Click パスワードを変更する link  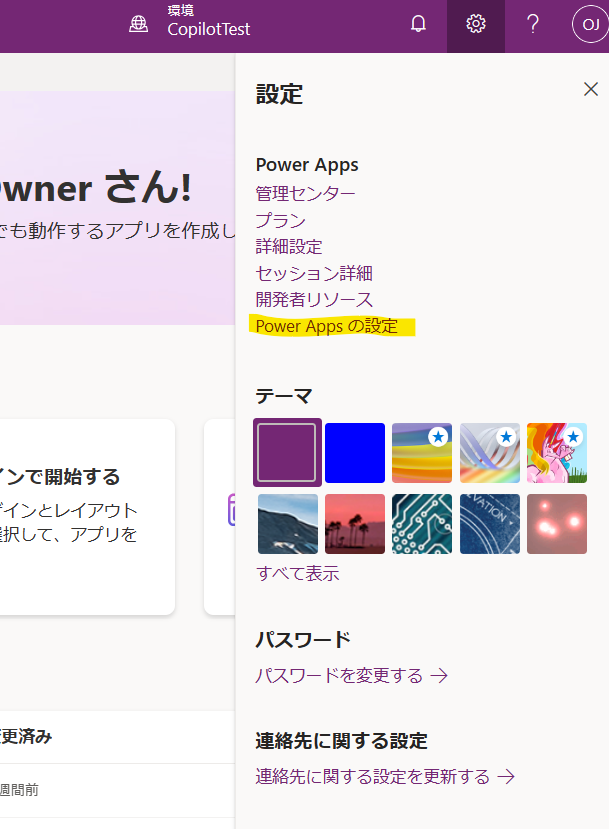point(352,675)
